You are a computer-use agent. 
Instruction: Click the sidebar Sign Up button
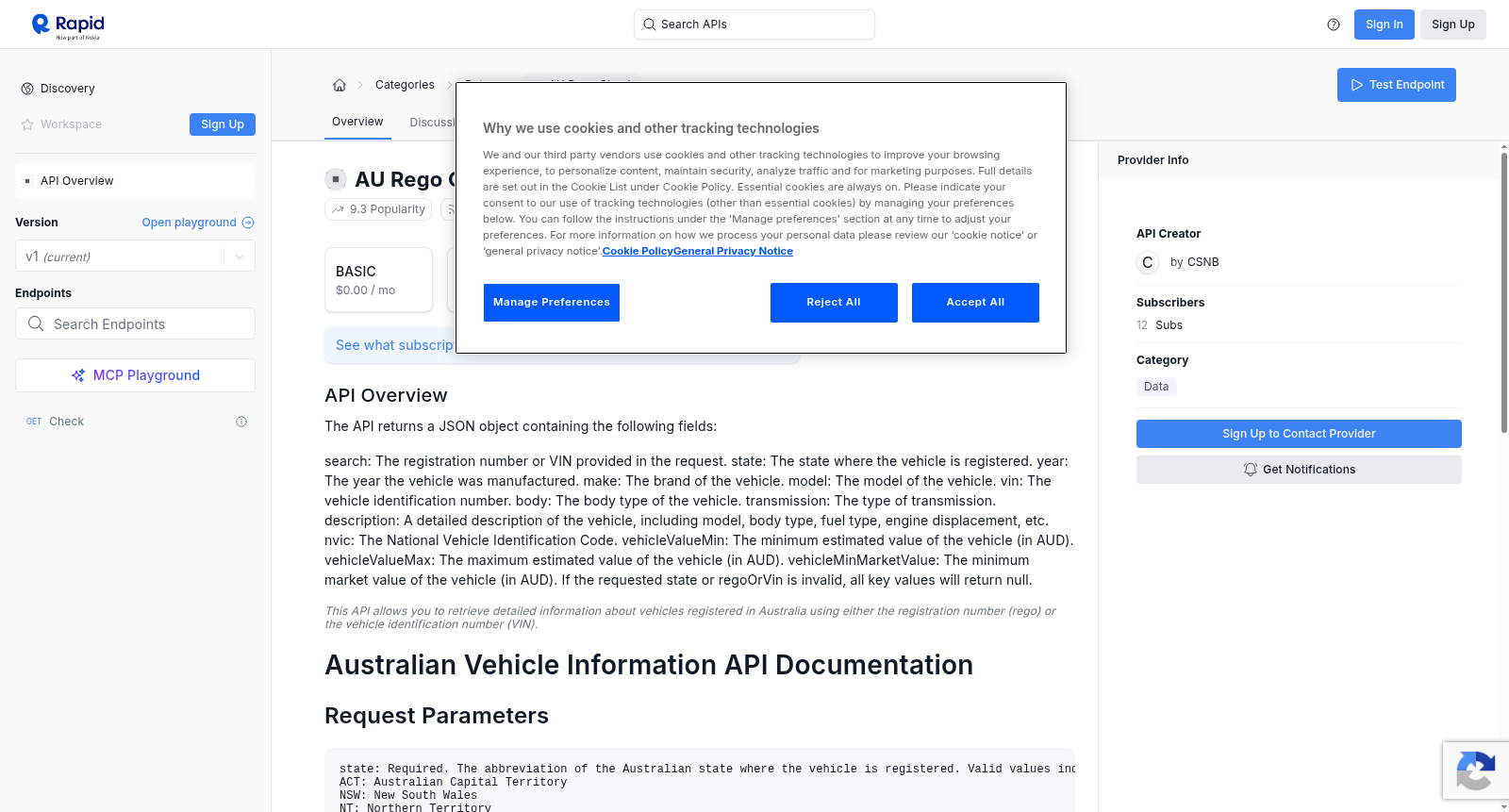point(223,124)
